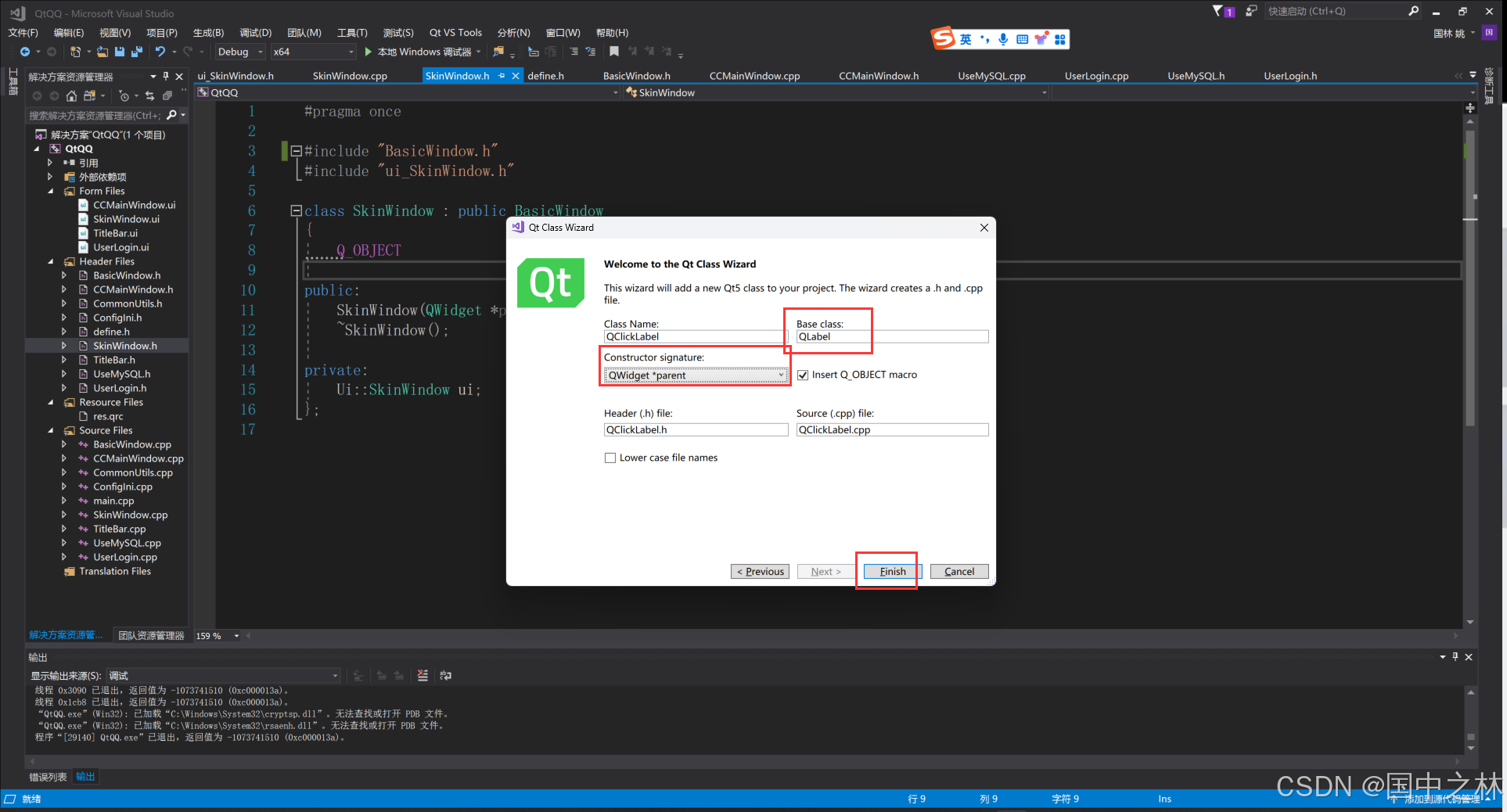
Task: Select main.cpp in Source Files
Action: click(113, 501)
